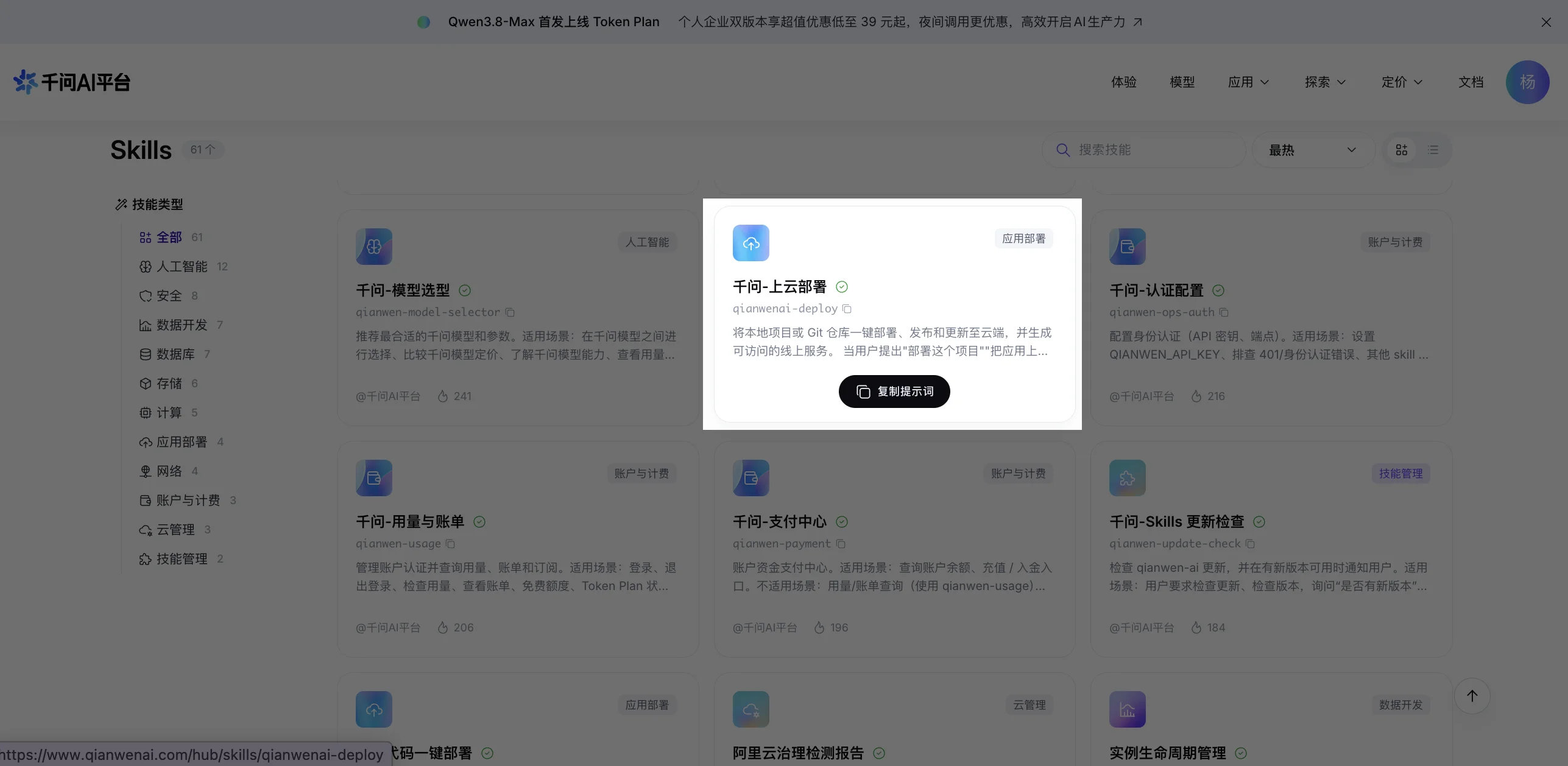Open the 千问-支付中心 skill title
Viewport: 1568px width, 766px height.
coord(780,522)
